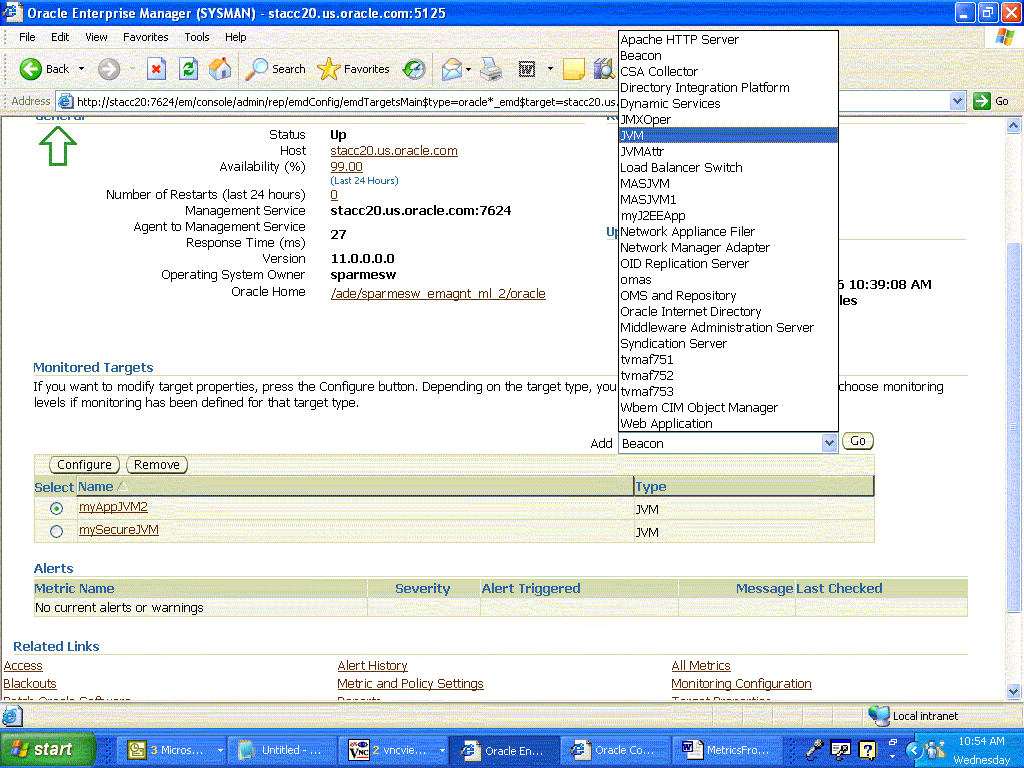1024x768 pixels.
Task: Choose Wbem CIM Object Manager option
Action: point(728,408)
